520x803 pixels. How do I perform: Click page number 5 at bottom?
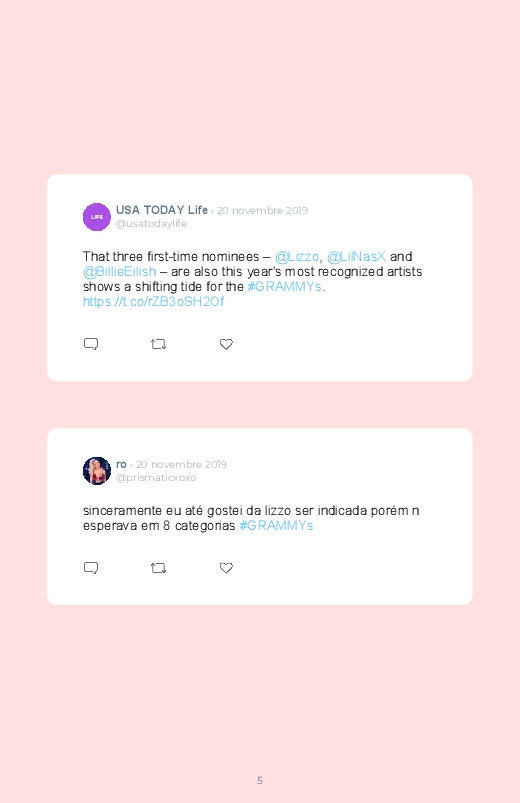click(260, 780)
